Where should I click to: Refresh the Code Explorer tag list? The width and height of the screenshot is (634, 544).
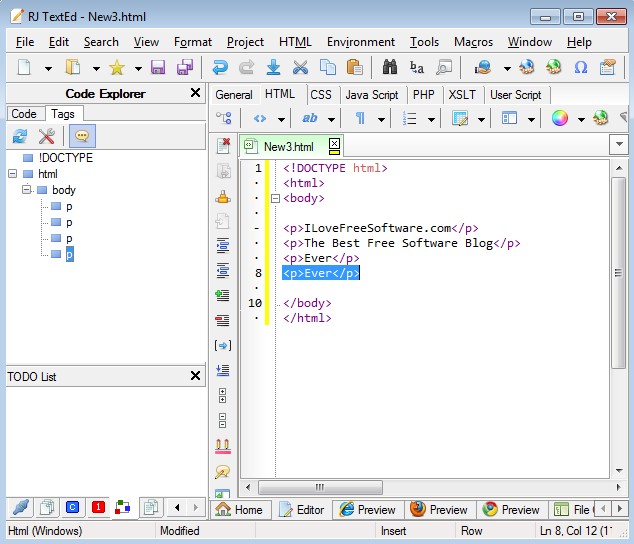[x=19, y=137]
